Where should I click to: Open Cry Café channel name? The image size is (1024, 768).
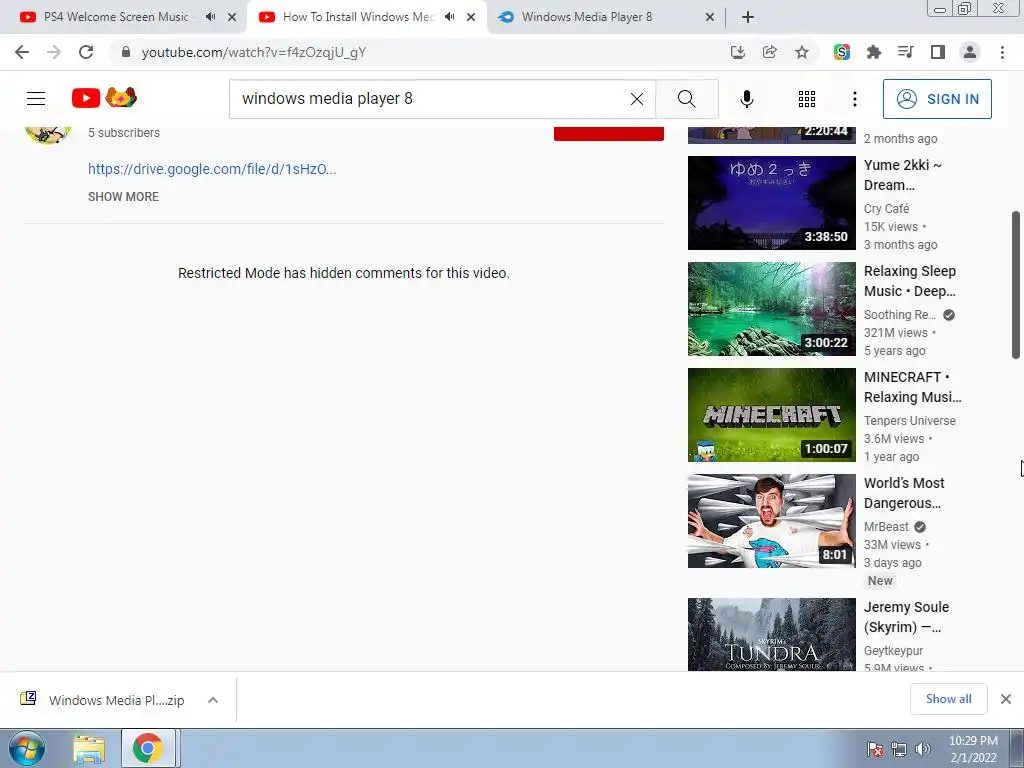coord(886,208)
